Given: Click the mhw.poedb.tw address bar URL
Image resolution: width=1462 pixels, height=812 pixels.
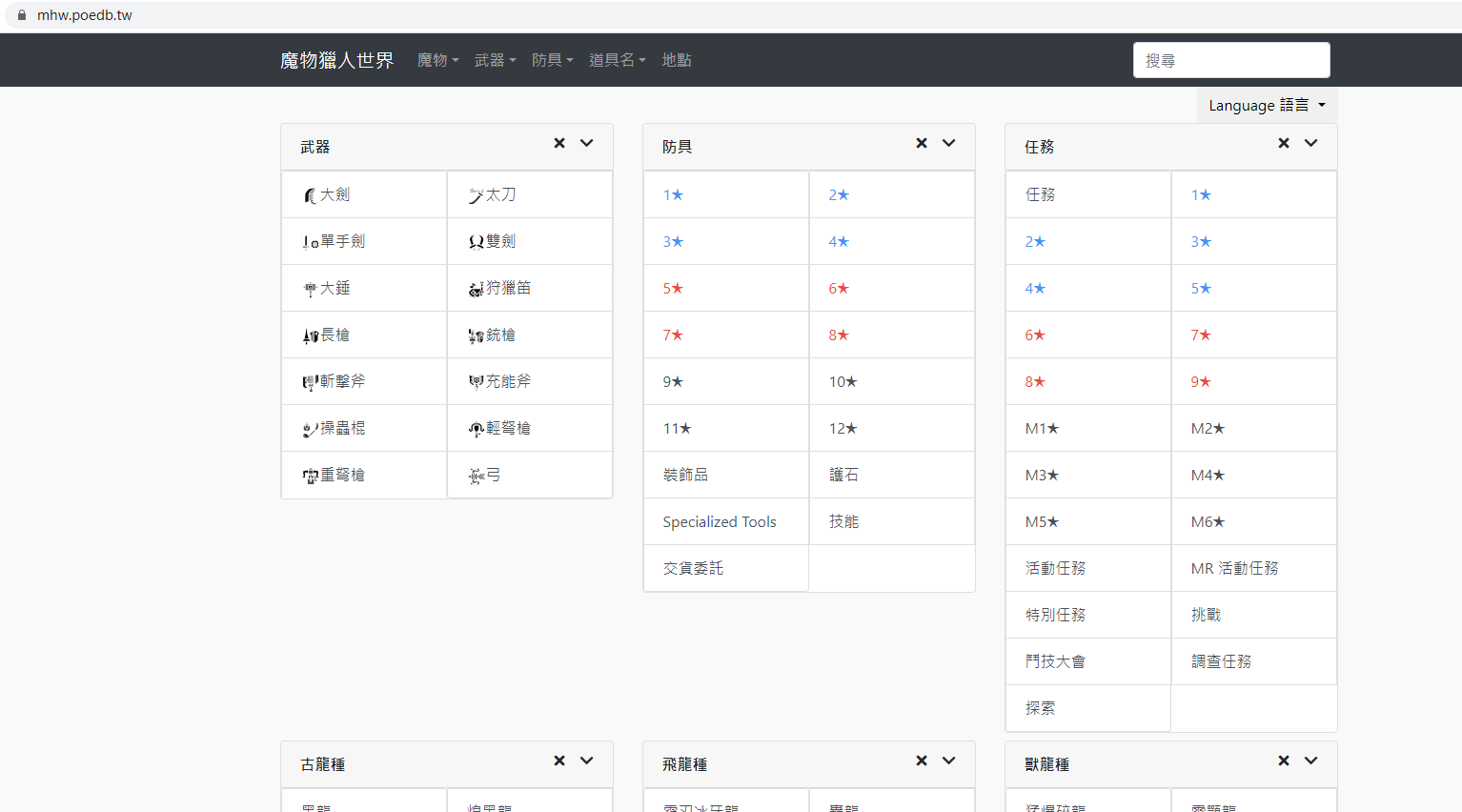Looking at the screenshot, I should 85,15.
